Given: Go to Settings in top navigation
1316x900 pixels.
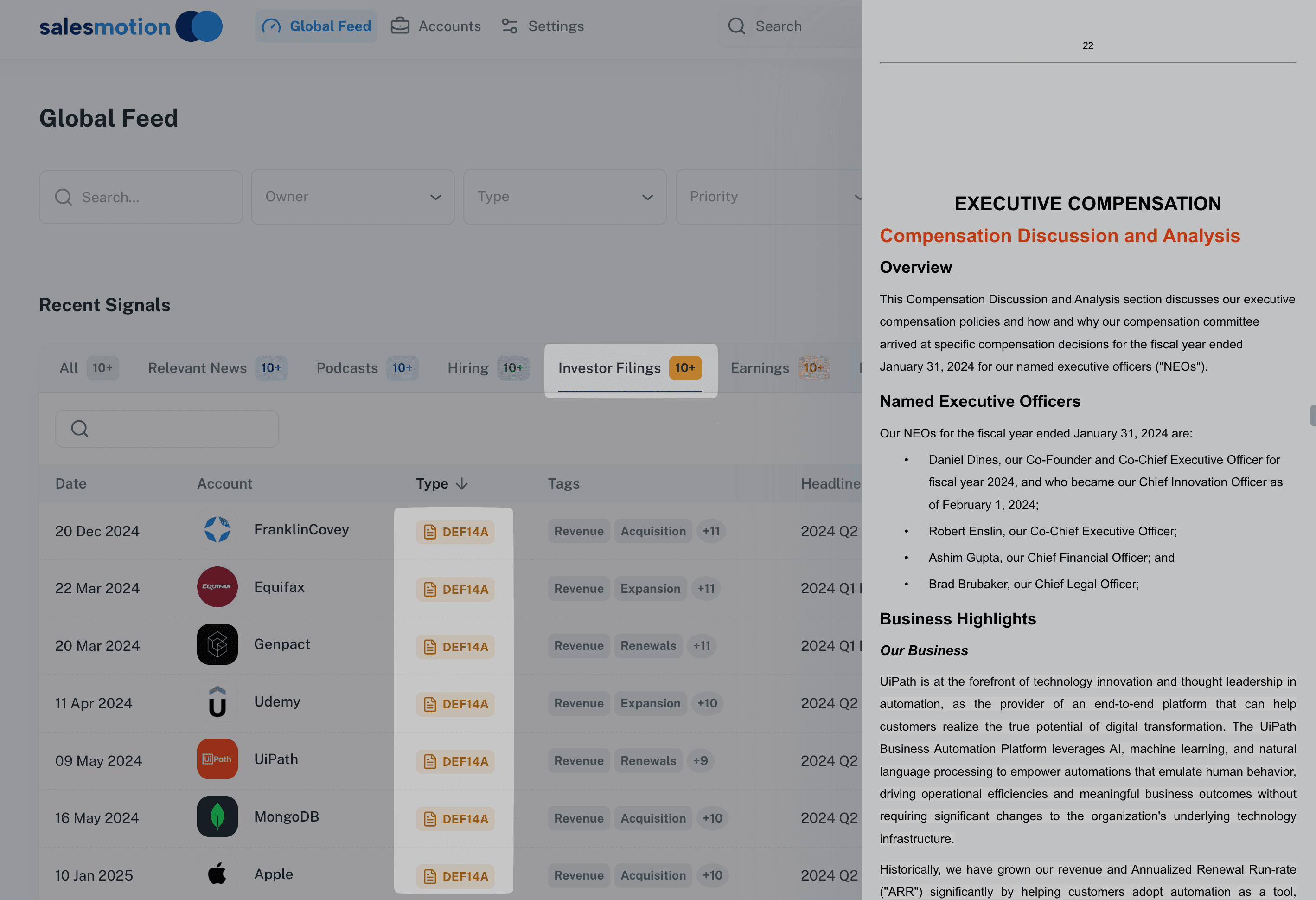Looking at the screenshot, I should point(543,26).
